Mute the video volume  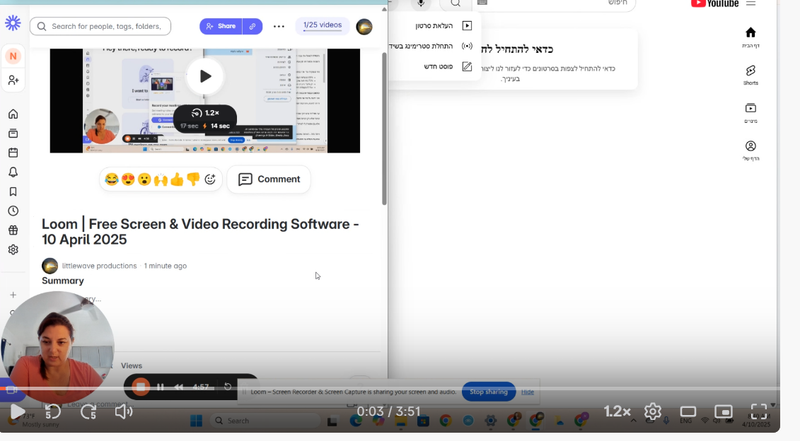tap(123, 412)
